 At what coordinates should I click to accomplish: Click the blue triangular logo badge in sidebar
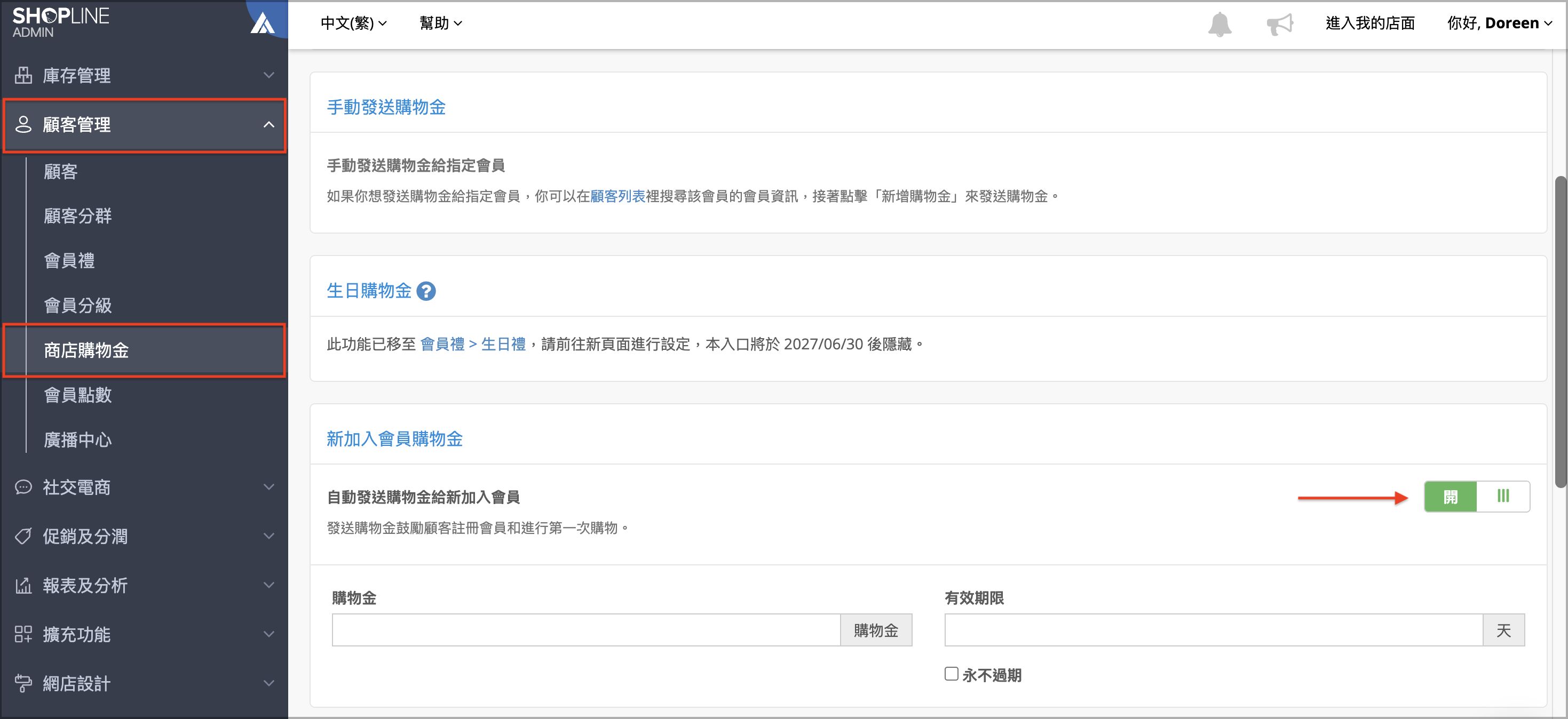click(x=263, y=23)
